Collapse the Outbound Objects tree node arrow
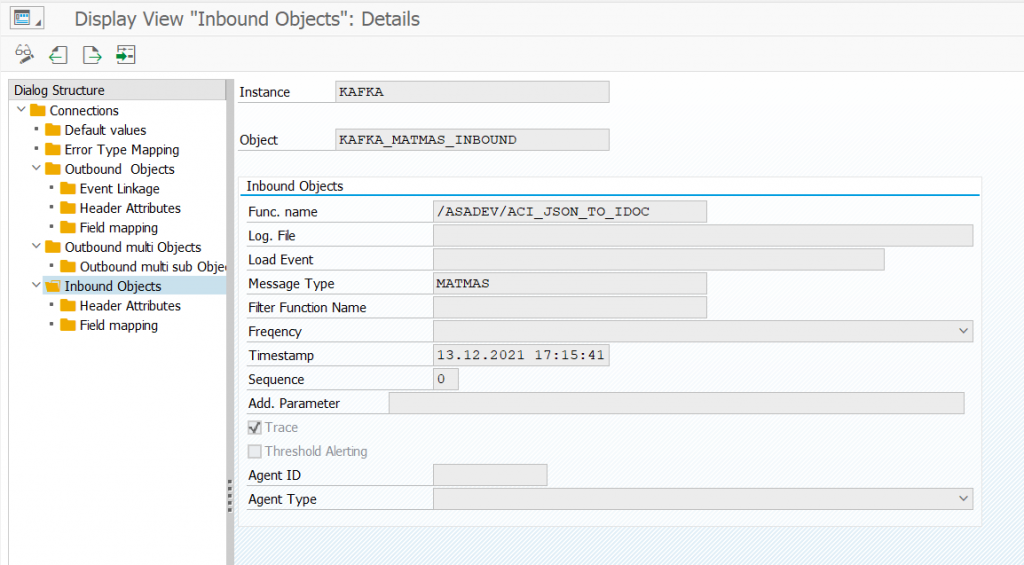The image size is (1024, 565). pos(37,169)
